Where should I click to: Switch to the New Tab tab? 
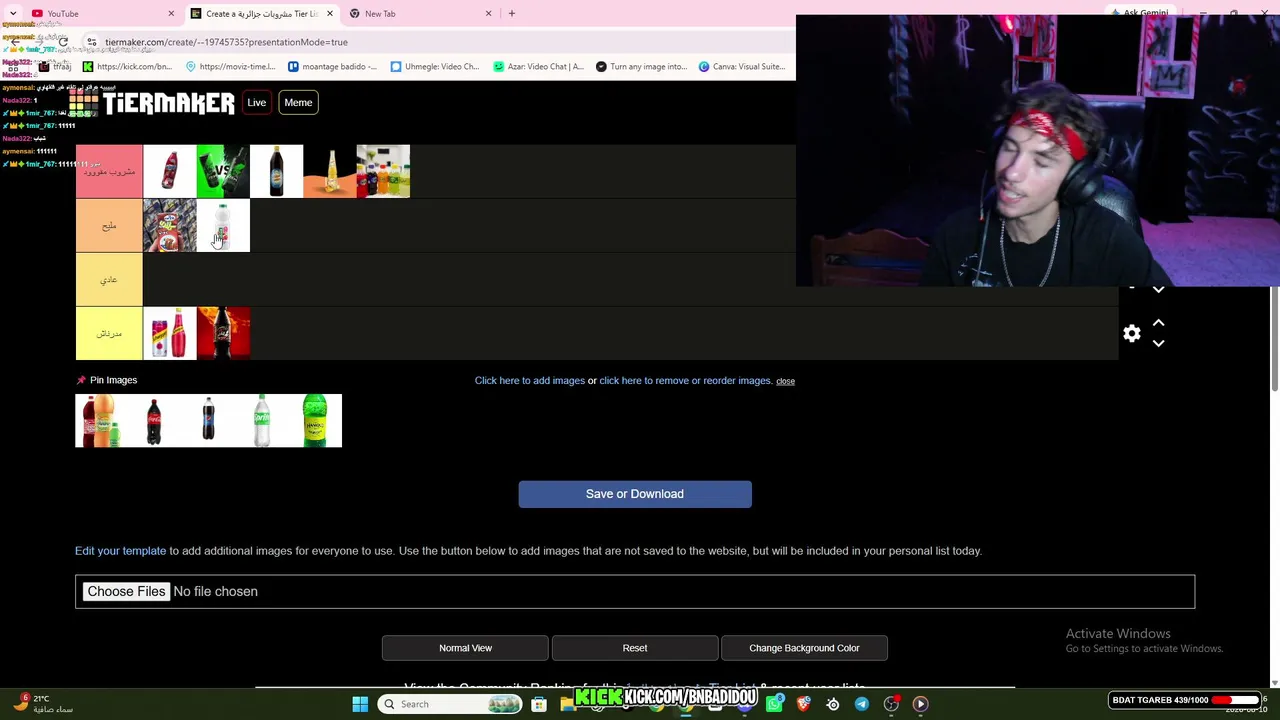(x=420, y=13)
